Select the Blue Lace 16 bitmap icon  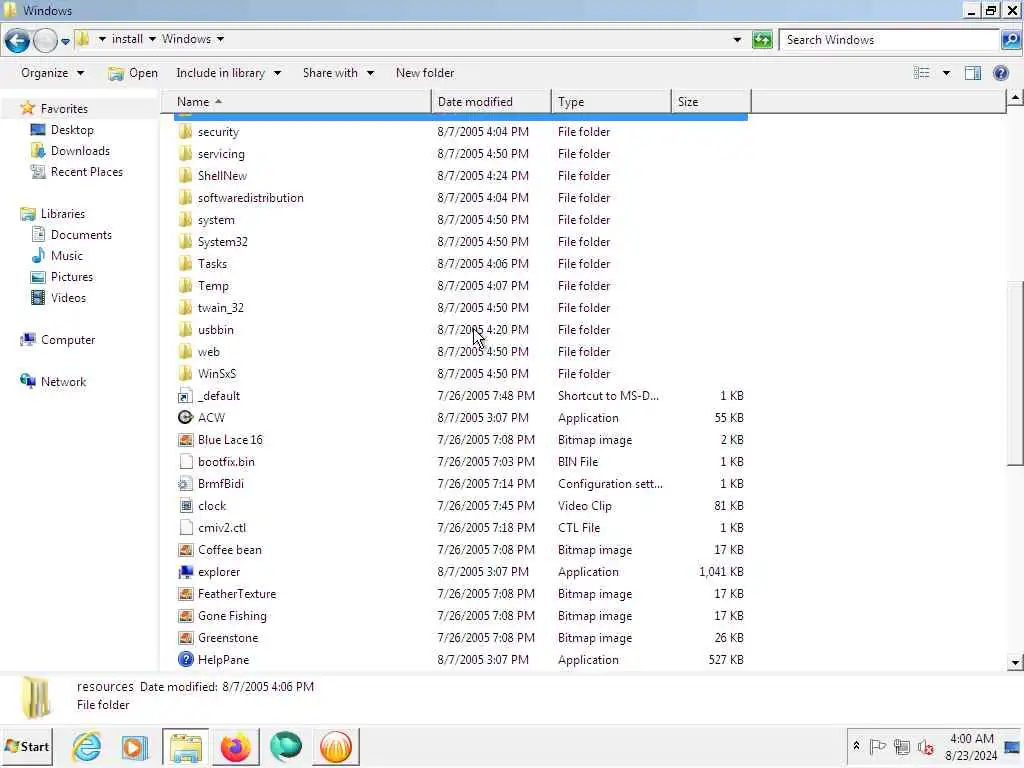[x=185, y=440]
